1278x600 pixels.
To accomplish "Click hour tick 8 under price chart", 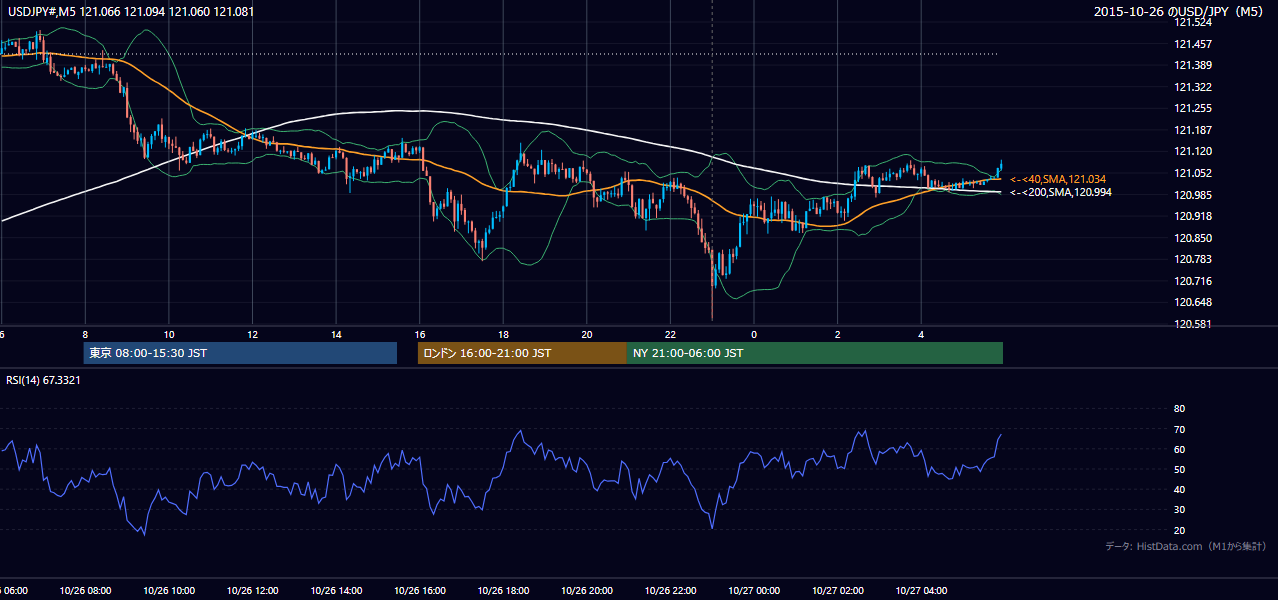I will [85, 334].
